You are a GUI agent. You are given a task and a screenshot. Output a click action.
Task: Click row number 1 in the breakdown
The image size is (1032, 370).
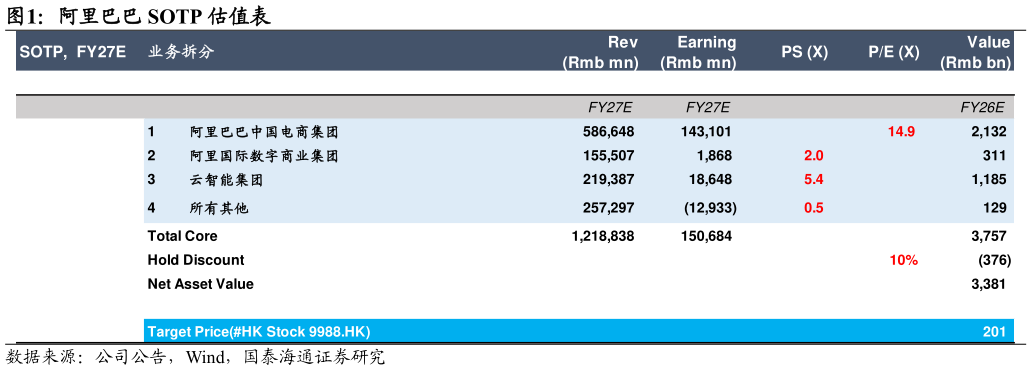click(x=151, y=132)
